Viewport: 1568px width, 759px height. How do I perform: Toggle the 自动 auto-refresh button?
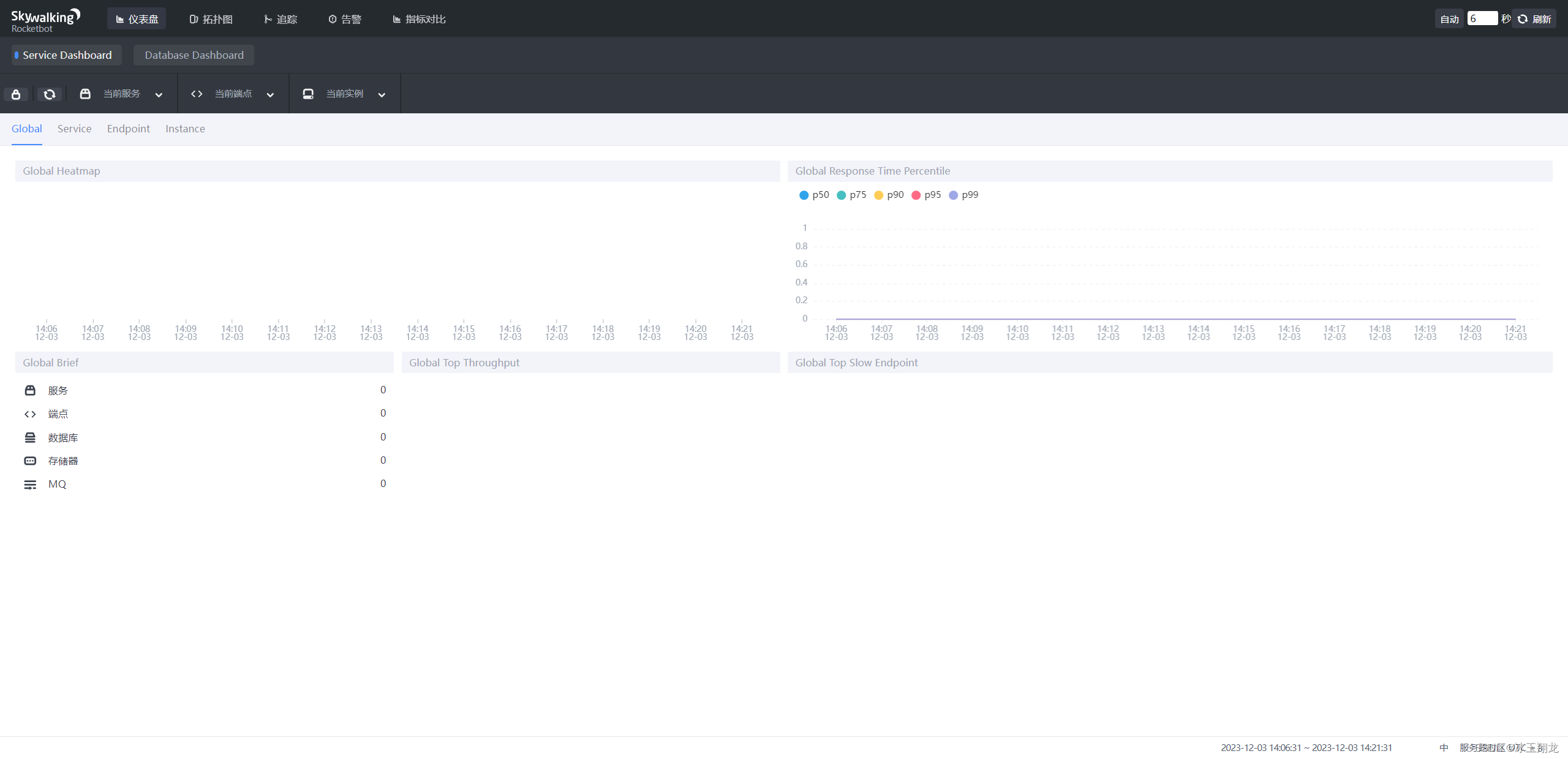pyautogui.click(x=1449, y=19)
